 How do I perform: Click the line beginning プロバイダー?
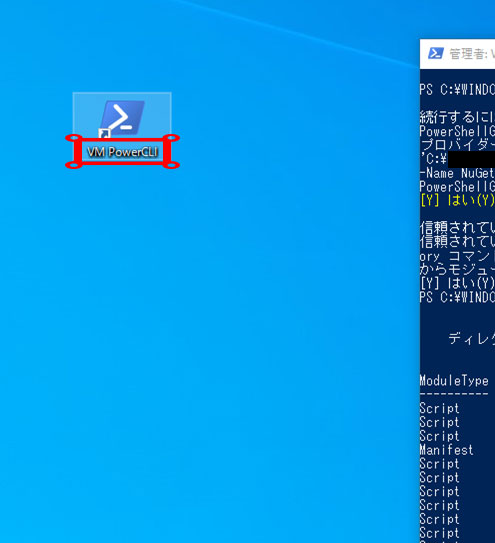(457, 145)
